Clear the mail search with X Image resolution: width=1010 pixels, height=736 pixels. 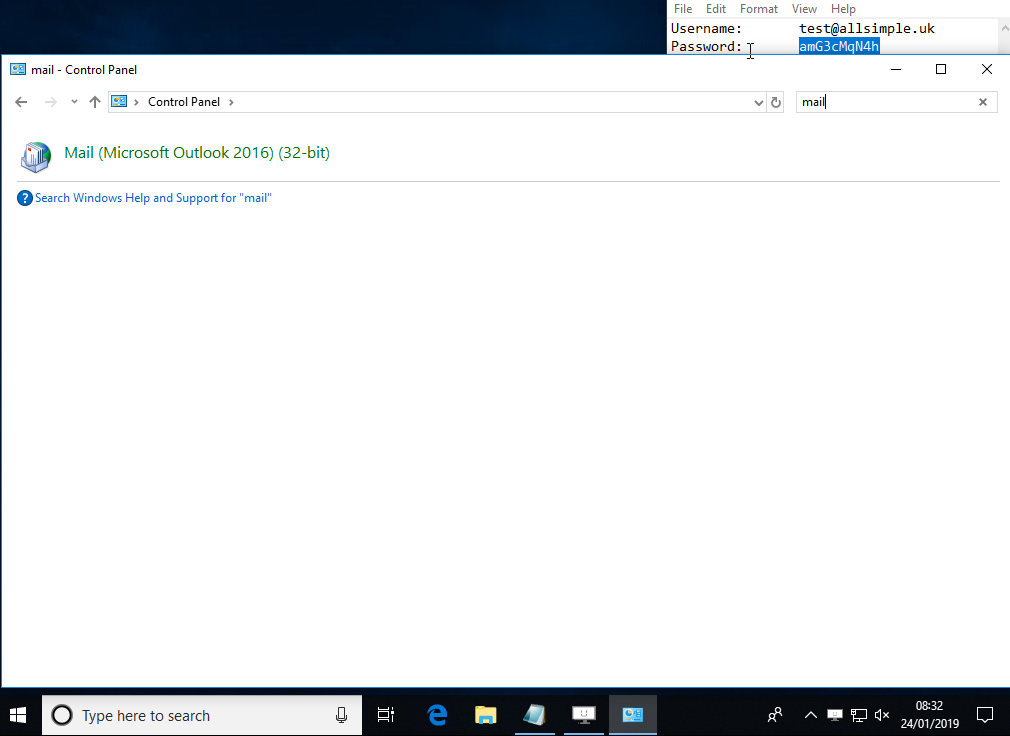click(x=982, y=102)
